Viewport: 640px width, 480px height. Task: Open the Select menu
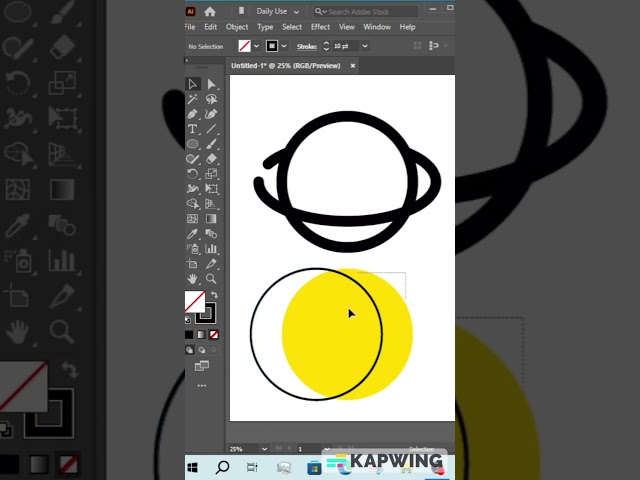pyautogui.click(x=292, y=27)
